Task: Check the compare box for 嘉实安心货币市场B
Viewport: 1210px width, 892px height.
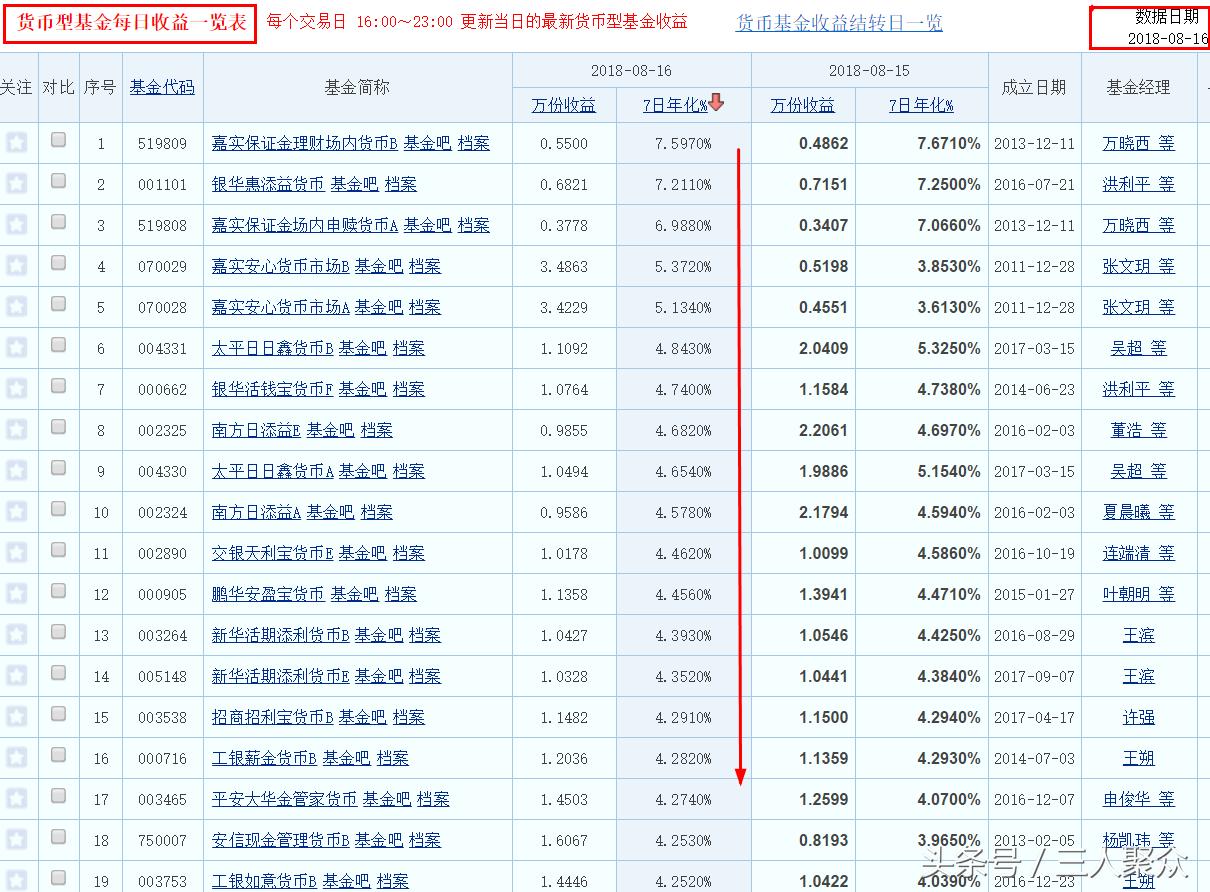Action: [x=58, y=266]
